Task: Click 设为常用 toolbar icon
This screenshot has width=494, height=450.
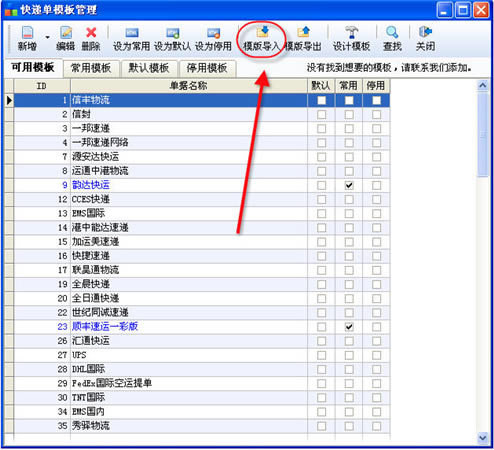Action: pyautogui.click(x=132, y=33)
